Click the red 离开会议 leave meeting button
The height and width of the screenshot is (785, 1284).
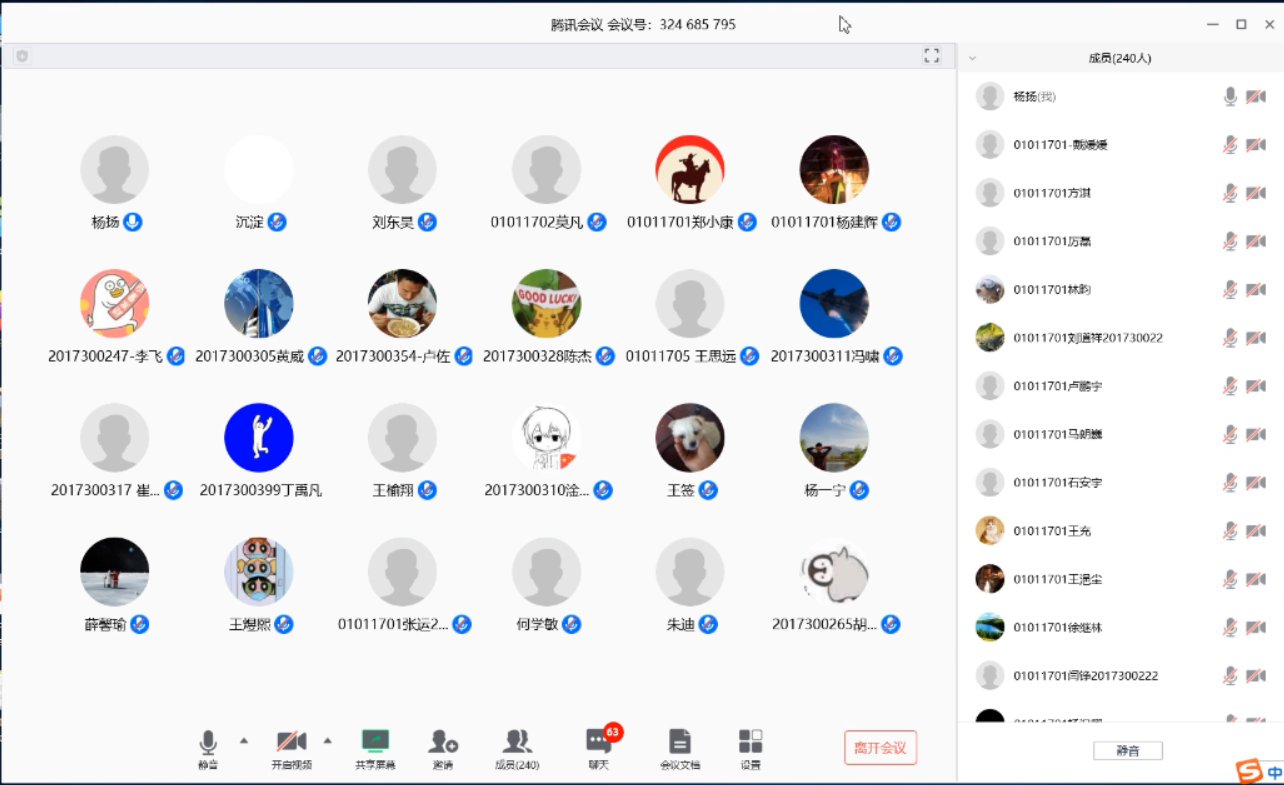coord(880,748)
